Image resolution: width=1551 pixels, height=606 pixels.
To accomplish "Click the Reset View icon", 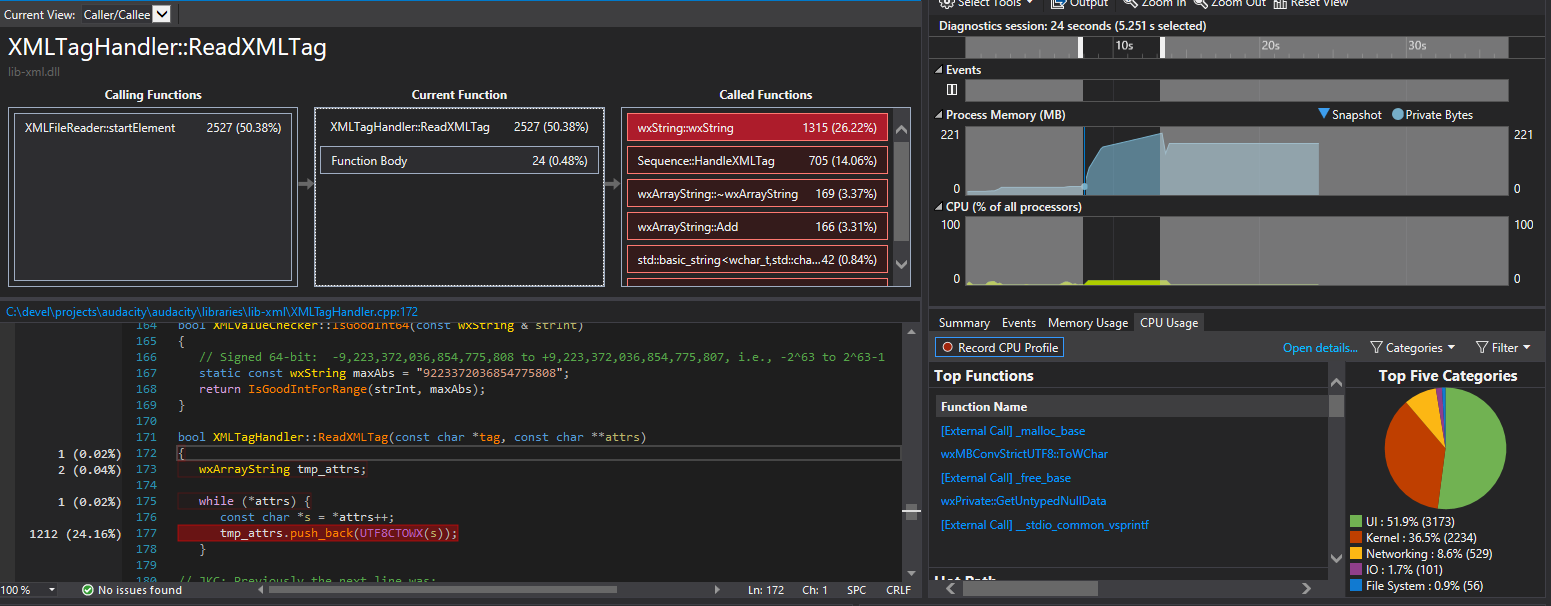I will (x=1280, y=3).
